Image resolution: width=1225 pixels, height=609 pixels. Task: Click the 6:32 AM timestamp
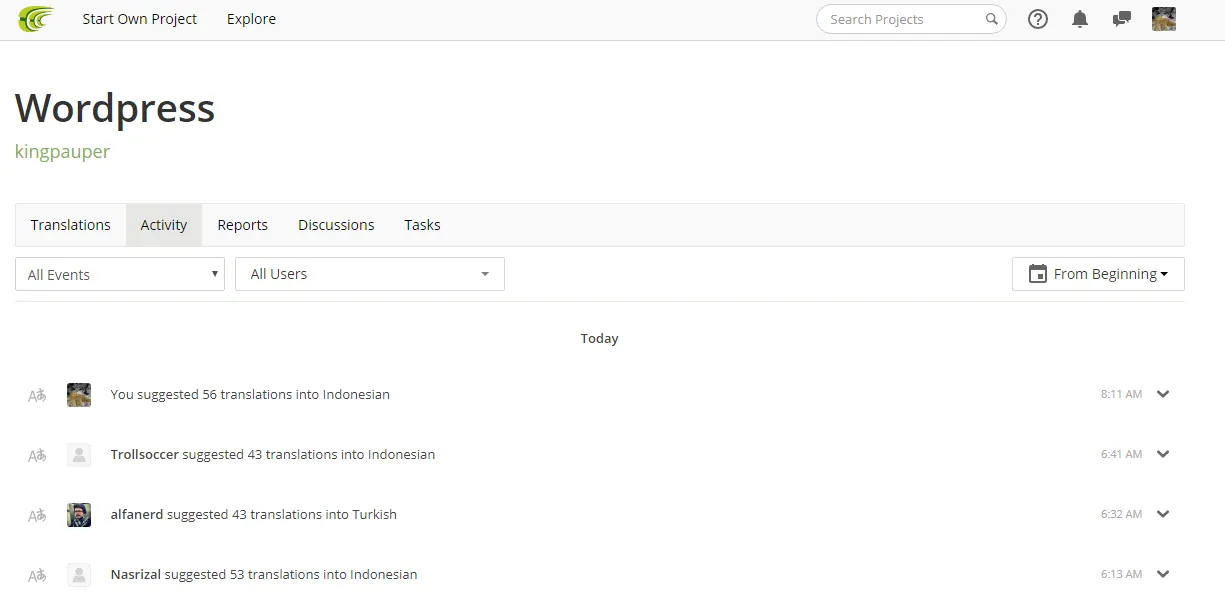(1121, 514)
